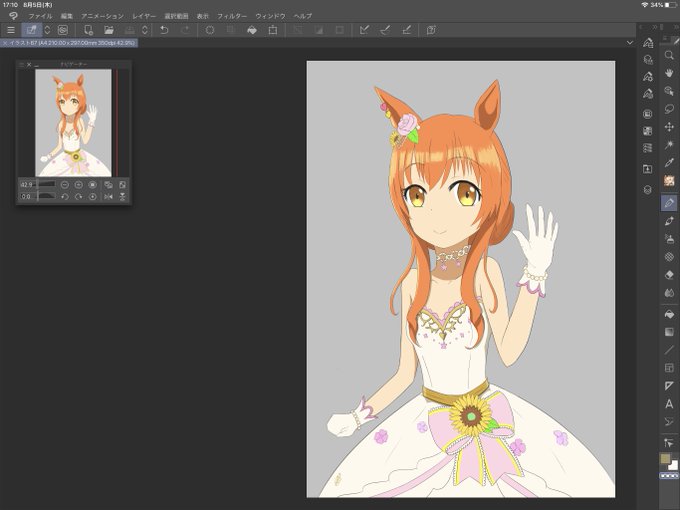
Task: Select the Operation object tool
Action: 669,91
